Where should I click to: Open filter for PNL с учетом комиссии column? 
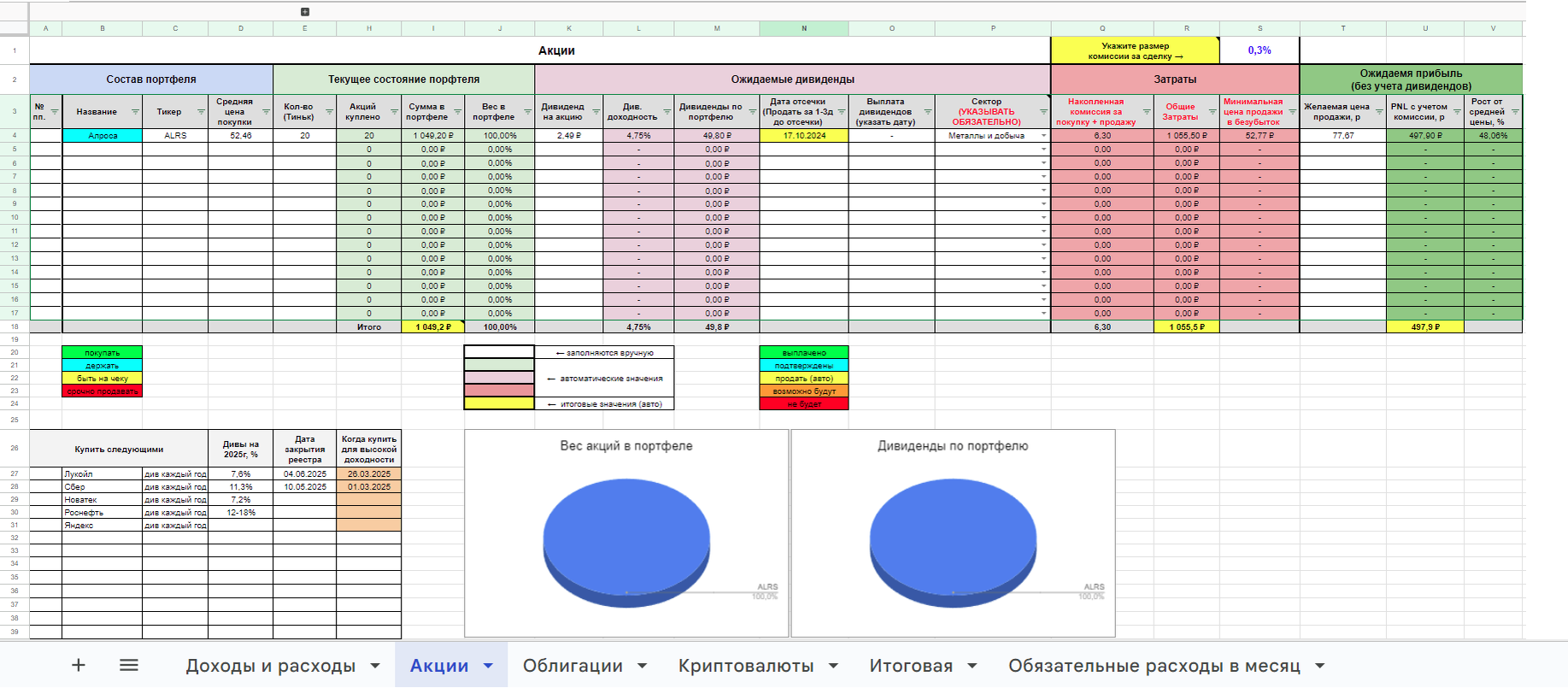pyautogui.click(x=1457, y=112)
